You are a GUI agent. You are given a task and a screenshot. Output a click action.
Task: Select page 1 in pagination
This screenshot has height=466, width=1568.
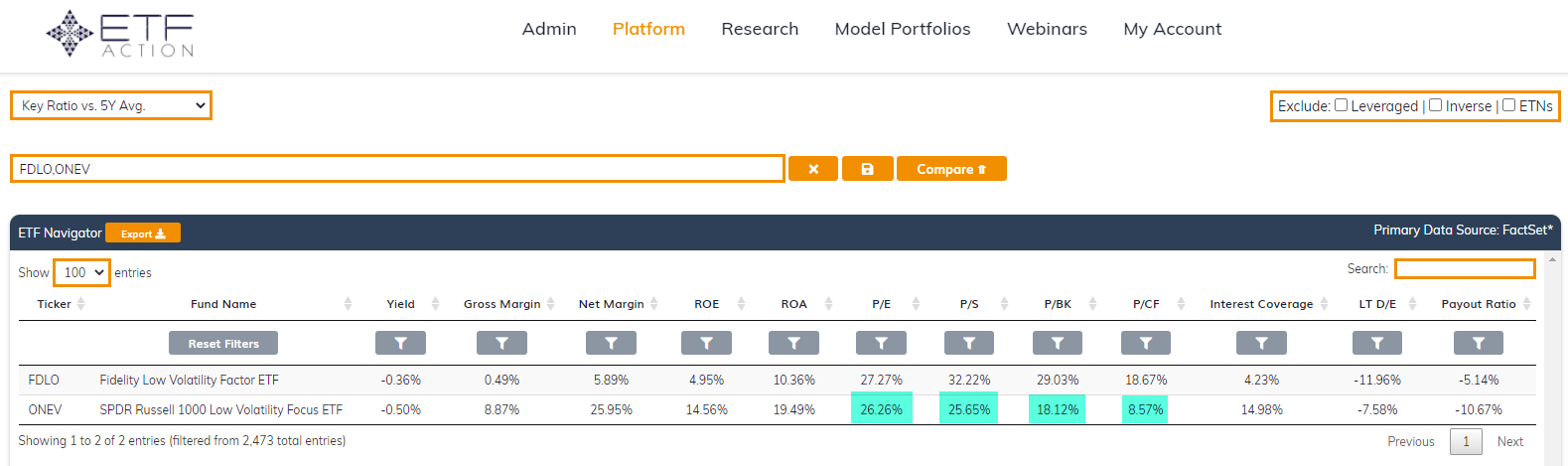coord(1466,441)
